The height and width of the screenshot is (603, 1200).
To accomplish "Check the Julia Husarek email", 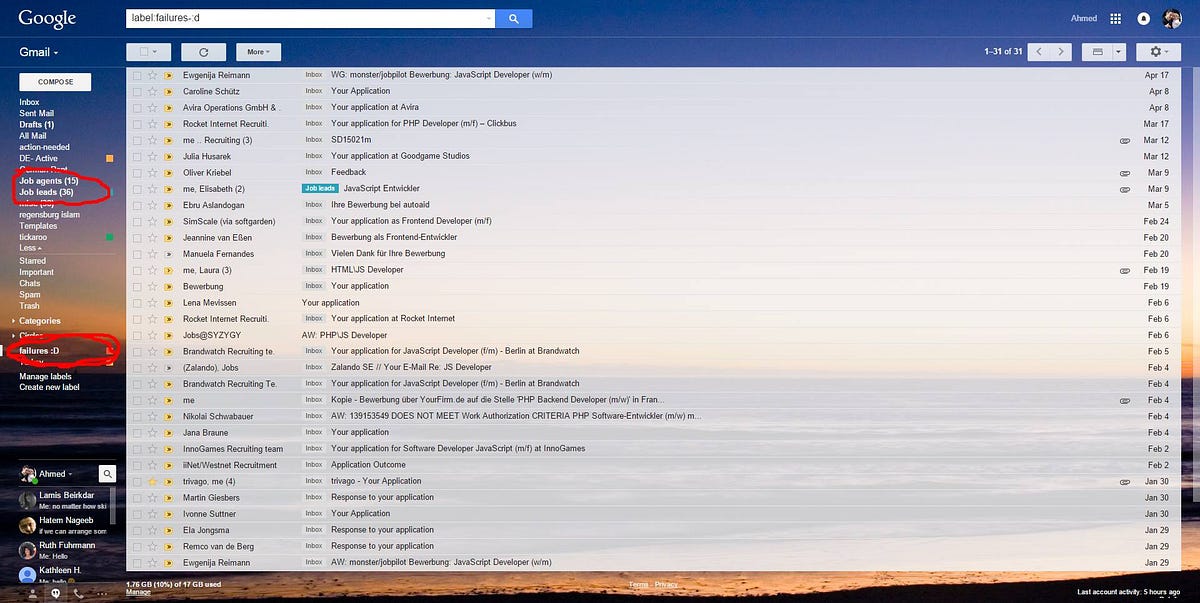I will (x=137, y=156).
